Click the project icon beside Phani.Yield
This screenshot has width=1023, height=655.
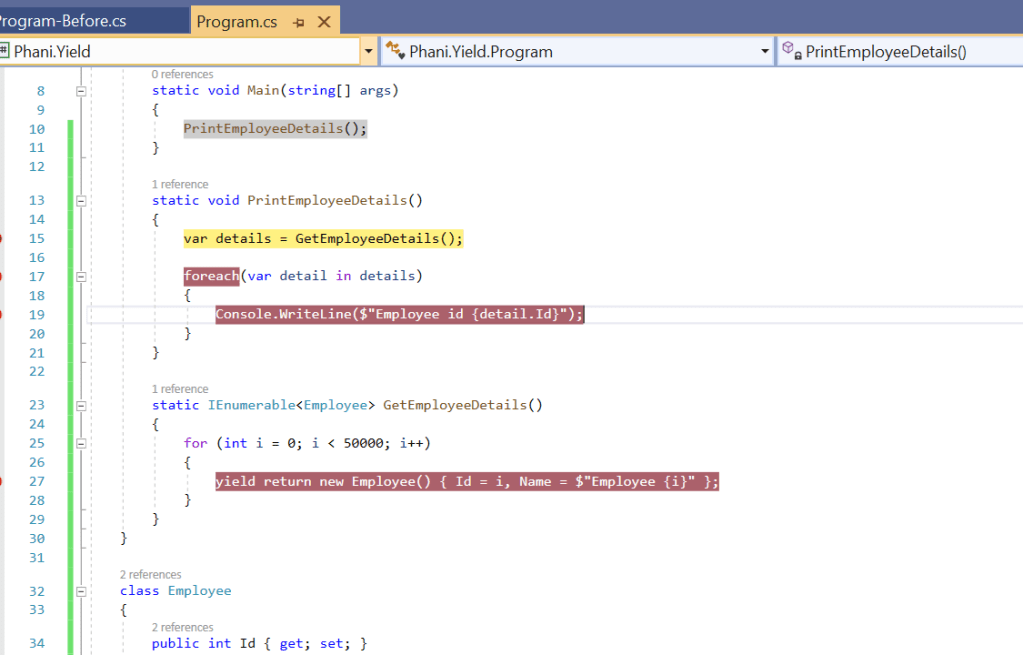pos(4,51)
